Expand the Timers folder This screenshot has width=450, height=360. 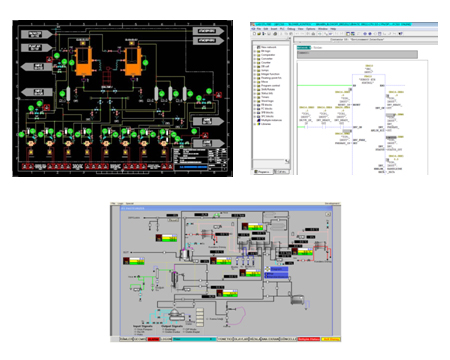254,97
